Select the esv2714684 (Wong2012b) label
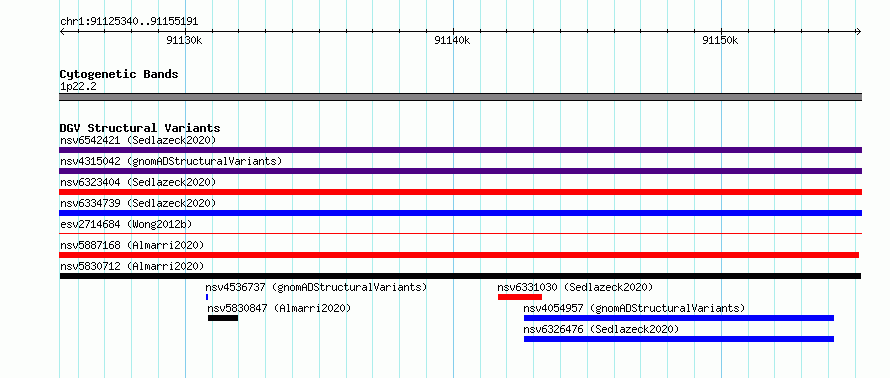Screen dimensions: 890x378 [126, 224]
